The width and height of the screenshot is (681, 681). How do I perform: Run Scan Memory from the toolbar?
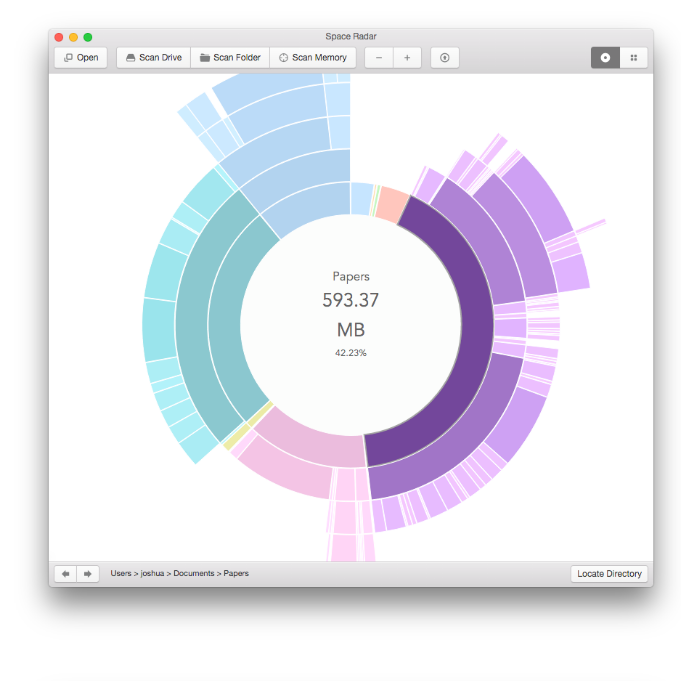[312, 58]
